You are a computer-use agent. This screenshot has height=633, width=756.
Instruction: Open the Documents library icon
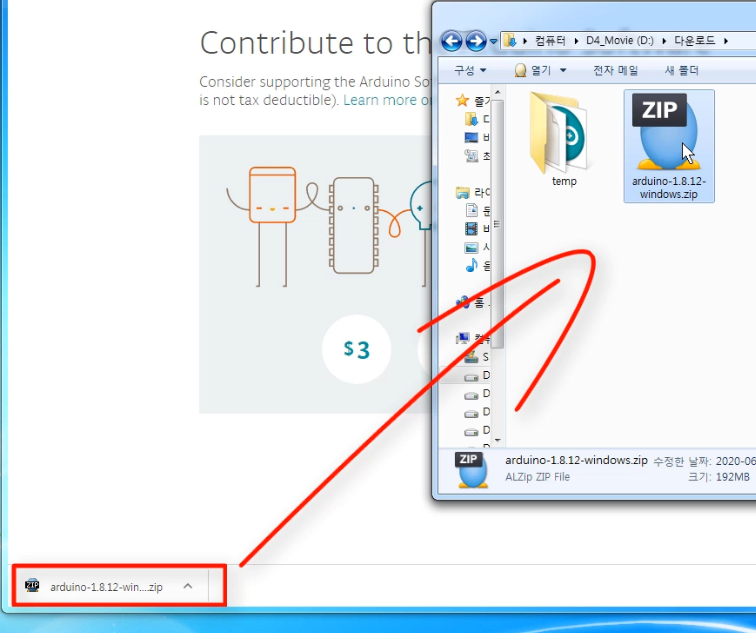pos(472,210)
